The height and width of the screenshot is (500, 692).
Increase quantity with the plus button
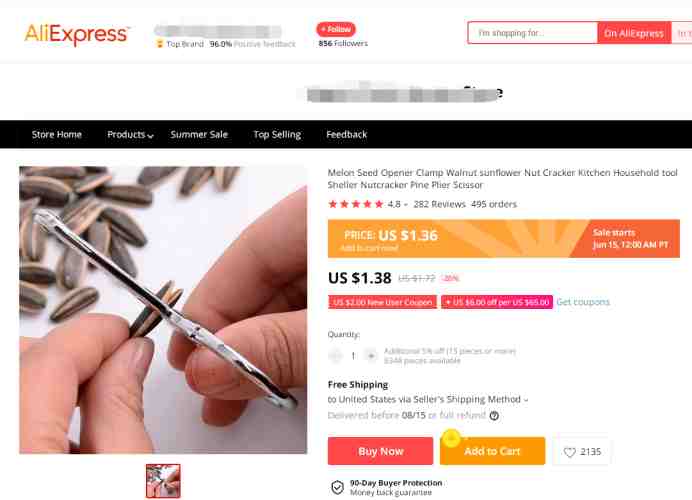371,356
